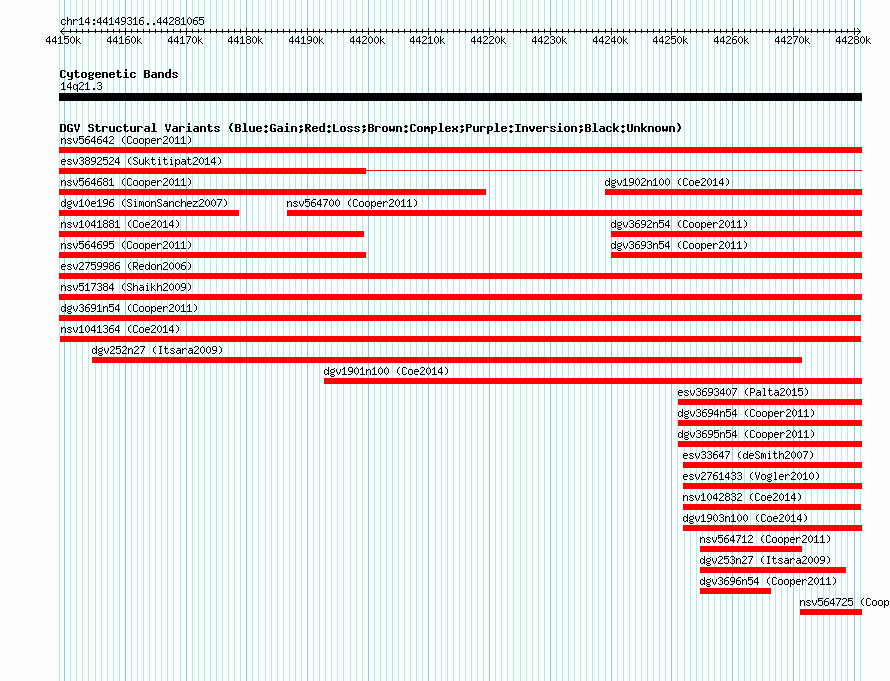Click the 44180k ruler tick label
890x681 pixels.
[245, 40]
